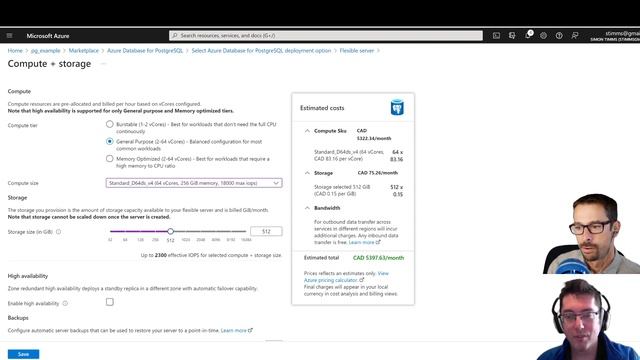The image size is (640, 360).
Task: Open Learn more link under Backups
Action: 236,330
